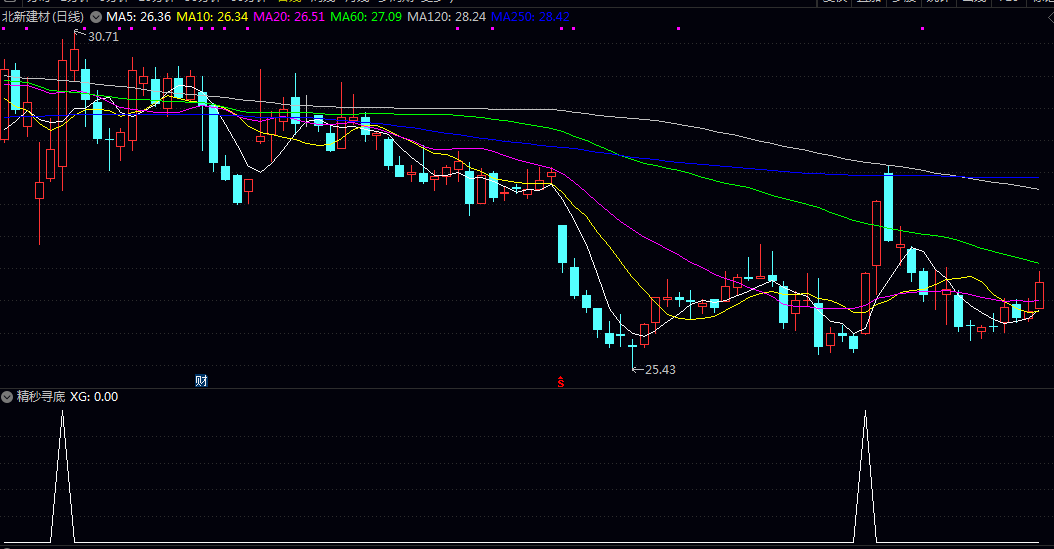Click the XG: 0.00 indicator value

pos(94,396)
